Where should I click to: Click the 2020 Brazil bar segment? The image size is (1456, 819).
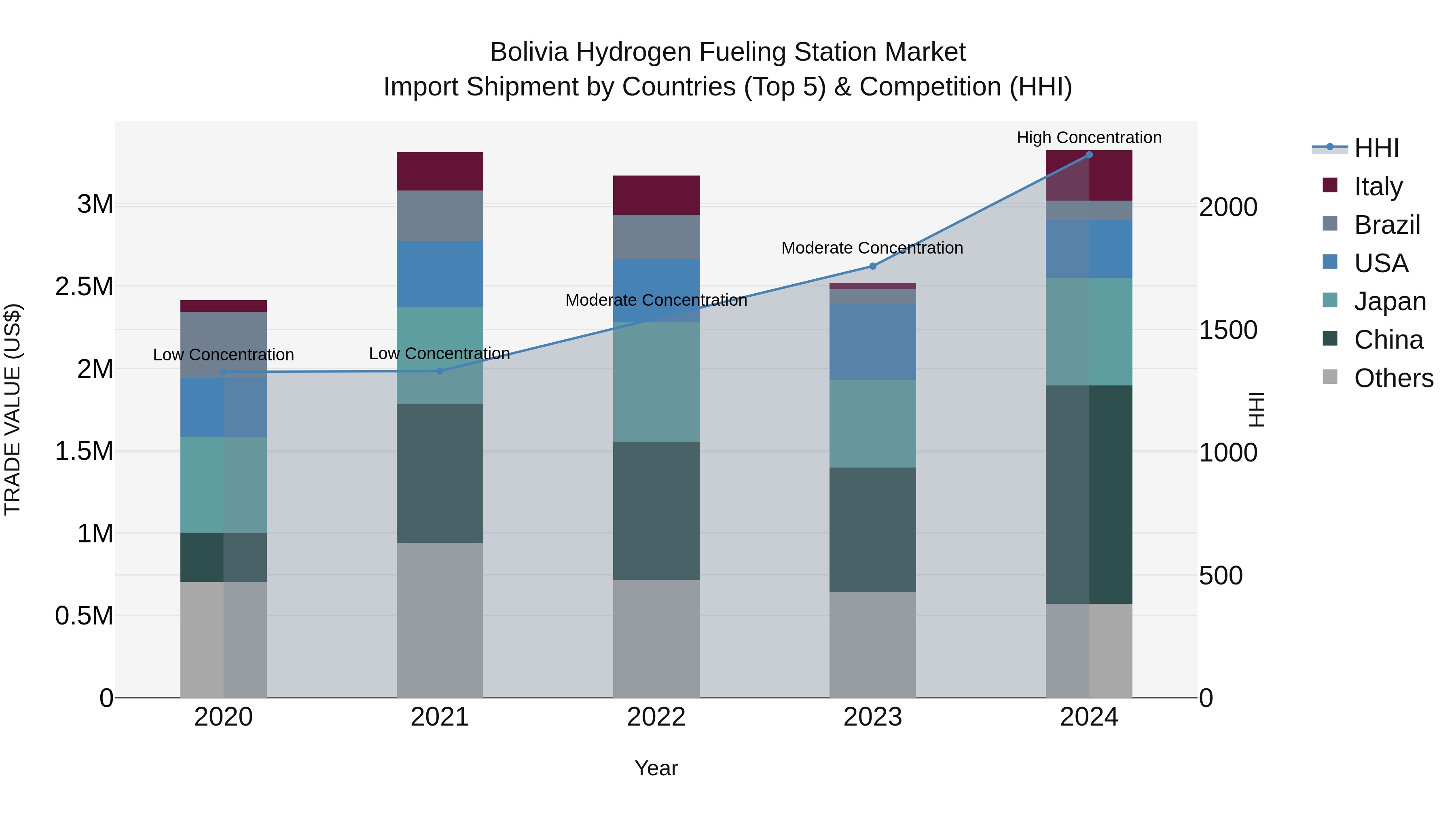(223, 345)
